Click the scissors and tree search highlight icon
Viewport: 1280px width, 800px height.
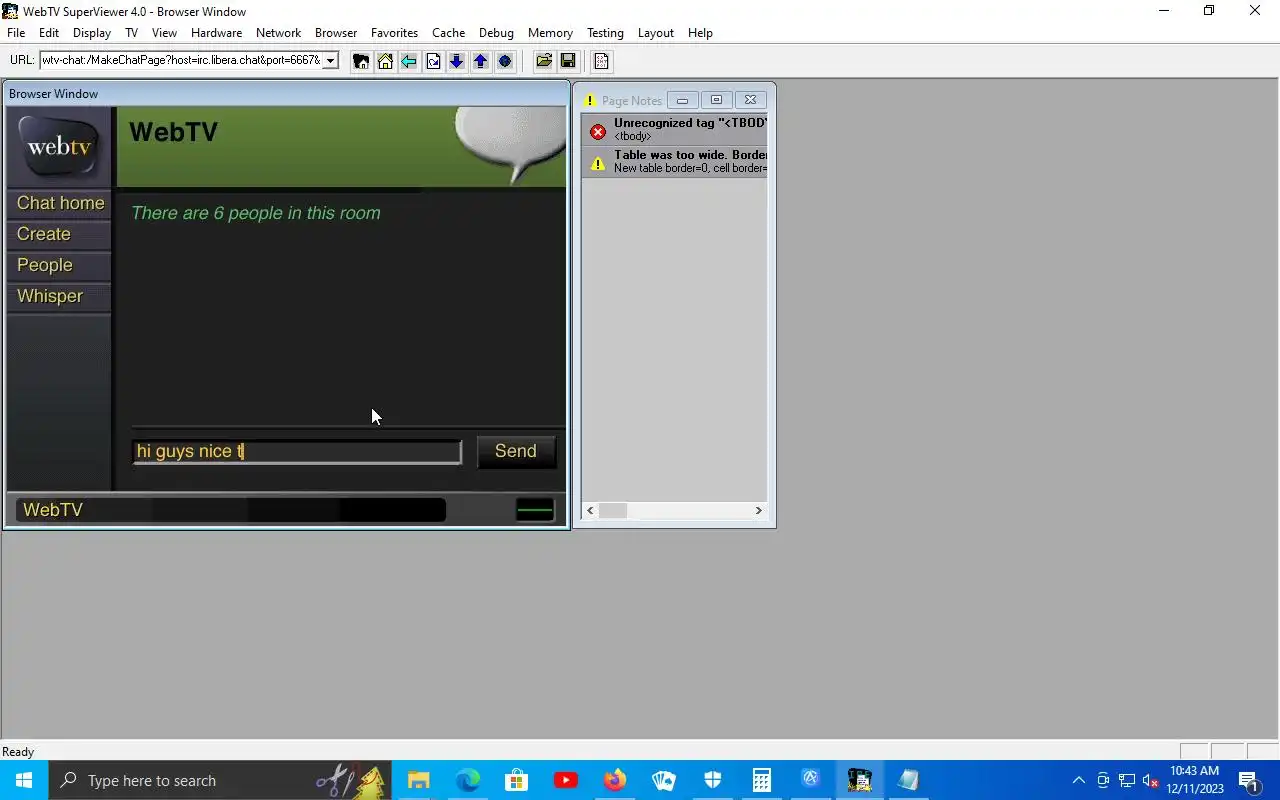351,780
